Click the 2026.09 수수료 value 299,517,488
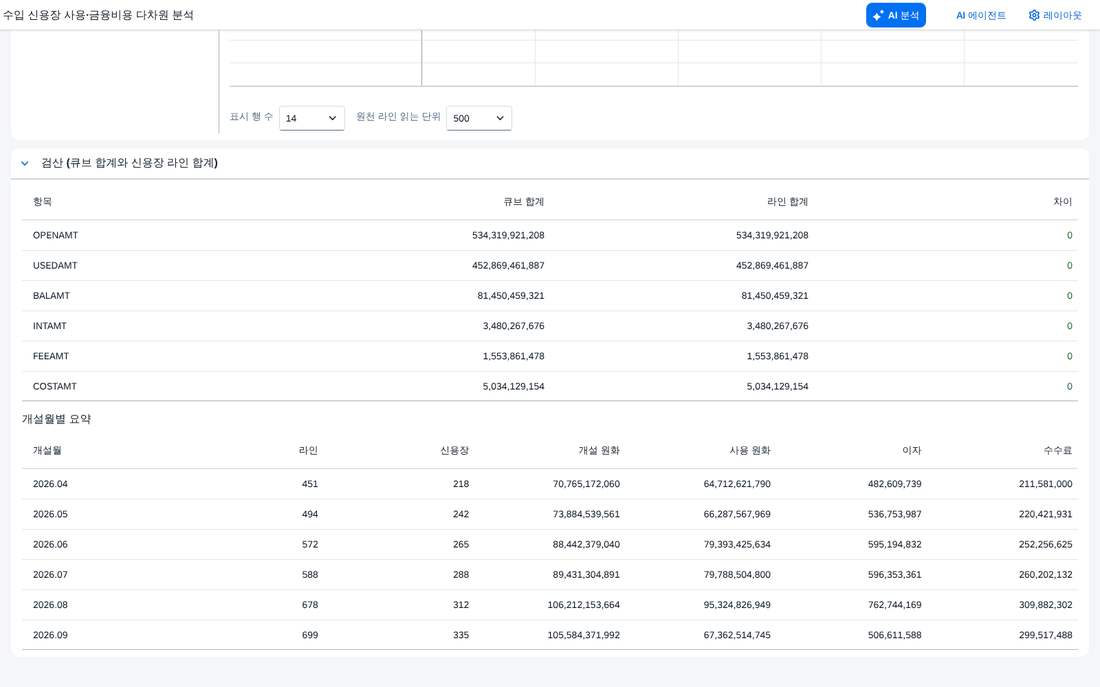1100x687 pixels. click(x=1045, y=635)
